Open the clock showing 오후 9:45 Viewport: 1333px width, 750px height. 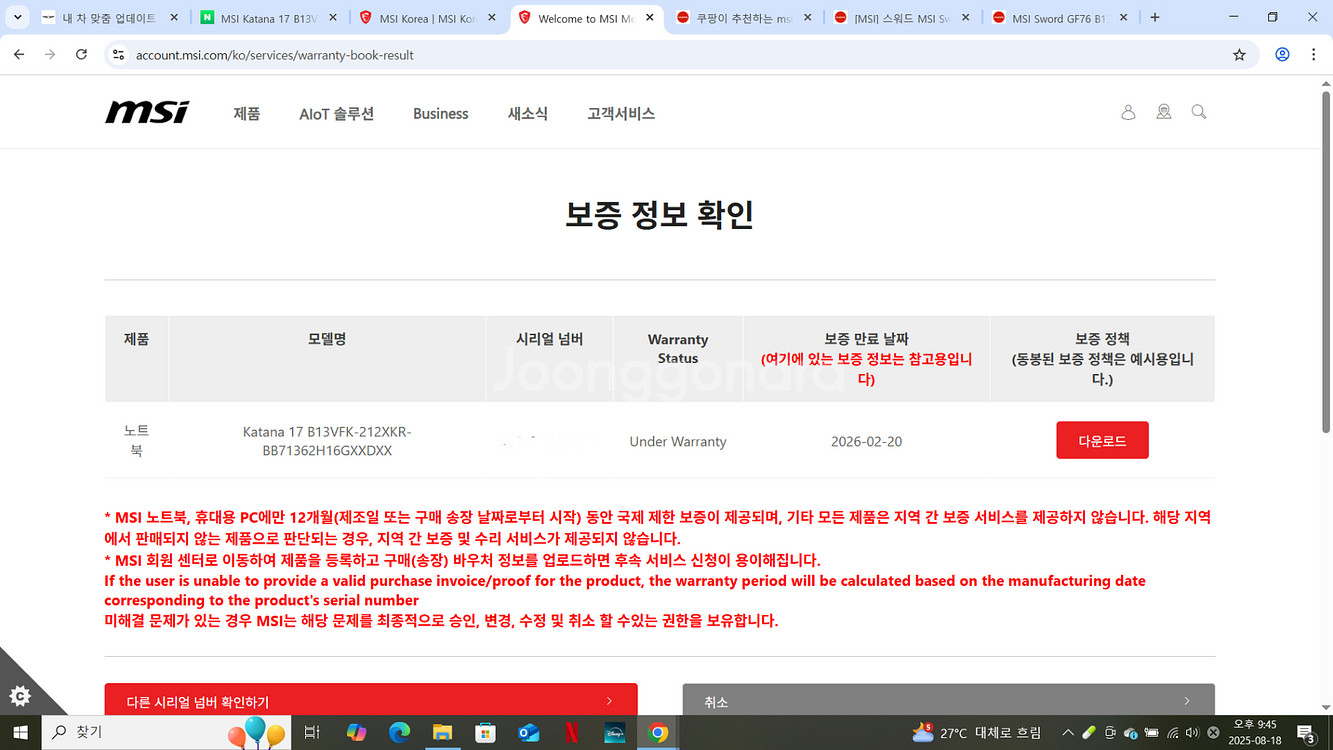click(x=1254, y=733)
